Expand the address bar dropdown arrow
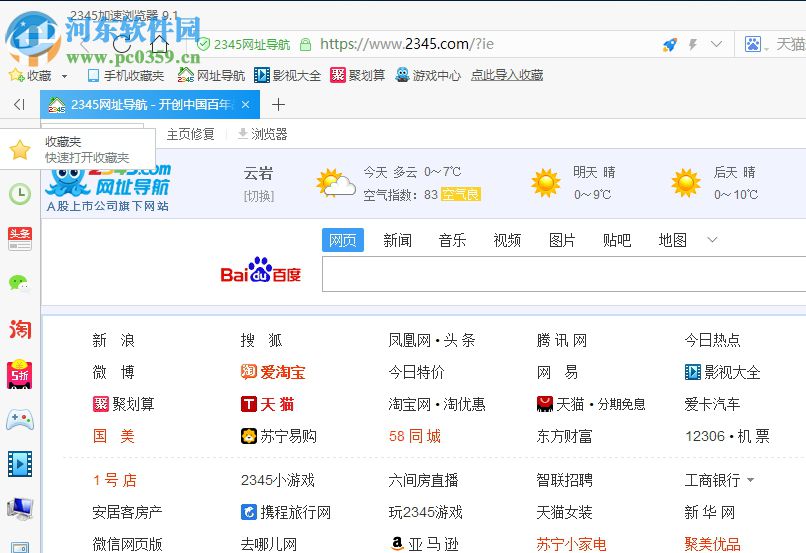Image resolution: width=806 pixels, height=553 pixels. click(x=716, y=44)
